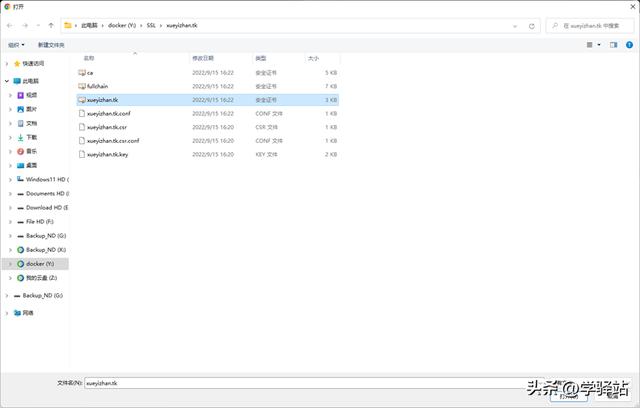Select Backup_ND (K:) network drive icon
Screen dimensions: 640x408
point(20,250)
